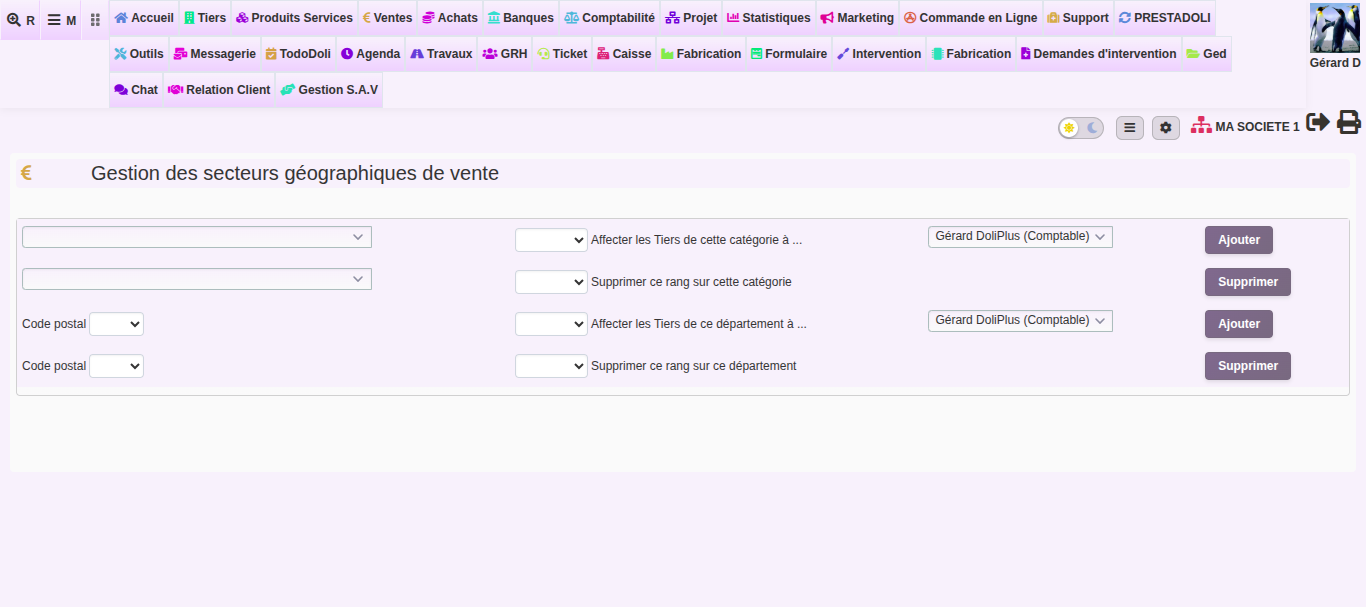Click the MA SOCIETE 1 organization icon
This screenshot has width=1366, height=607.
click(x=1201, y=126)
